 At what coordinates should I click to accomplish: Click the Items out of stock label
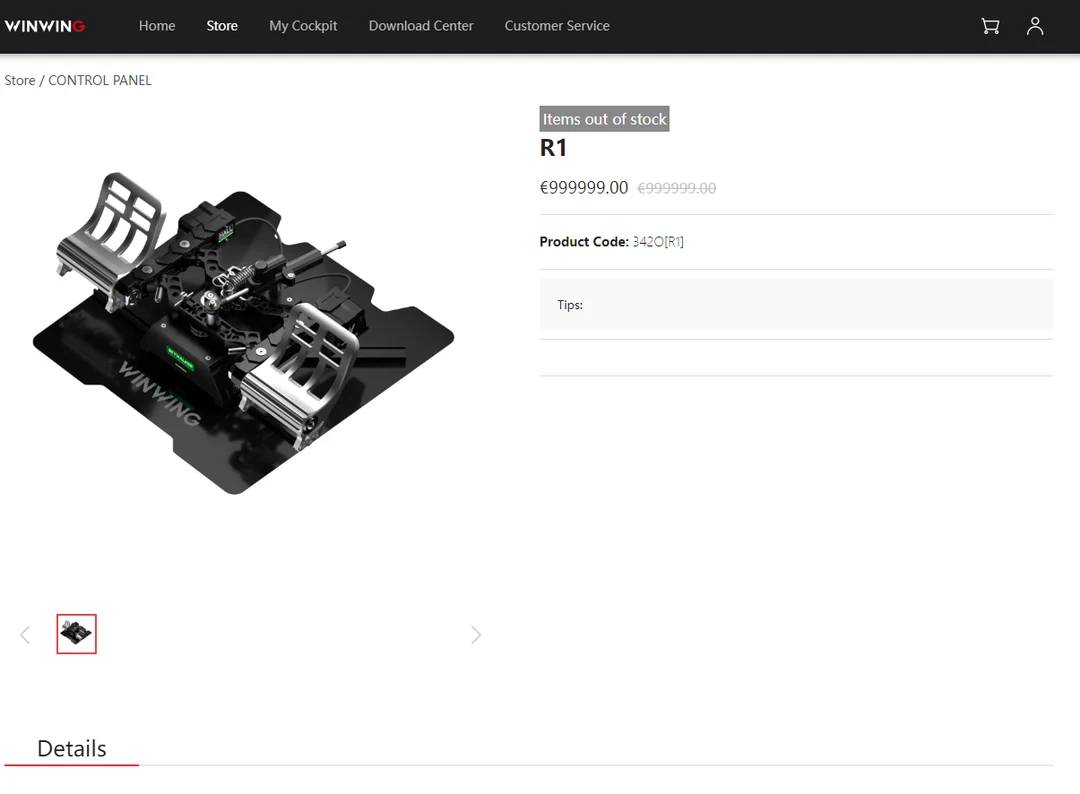click(x=604, y=118)
